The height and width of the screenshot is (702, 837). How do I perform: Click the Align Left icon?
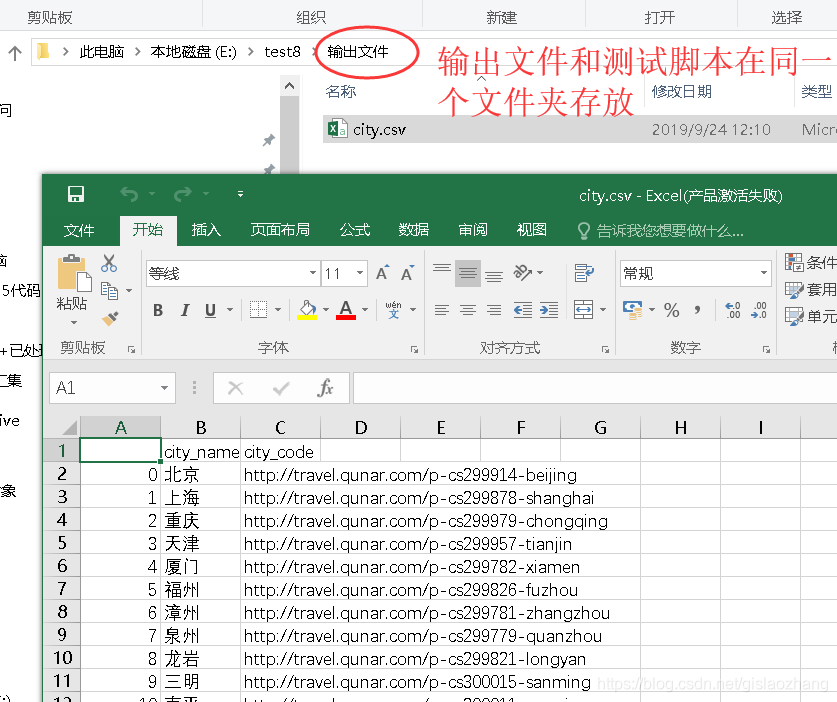pyautogui.click(x=441, y=310)
